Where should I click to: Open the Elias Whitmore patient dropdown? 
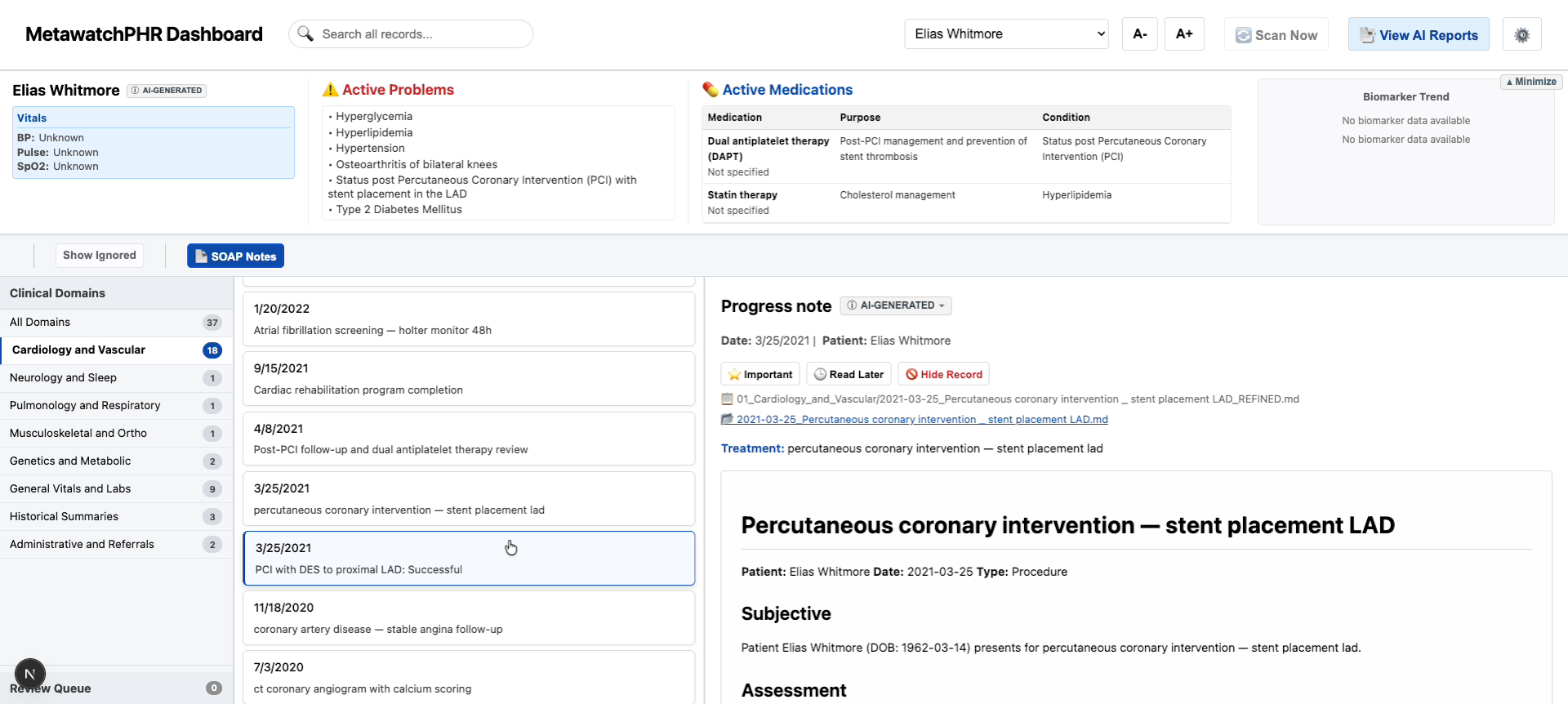1006,34
